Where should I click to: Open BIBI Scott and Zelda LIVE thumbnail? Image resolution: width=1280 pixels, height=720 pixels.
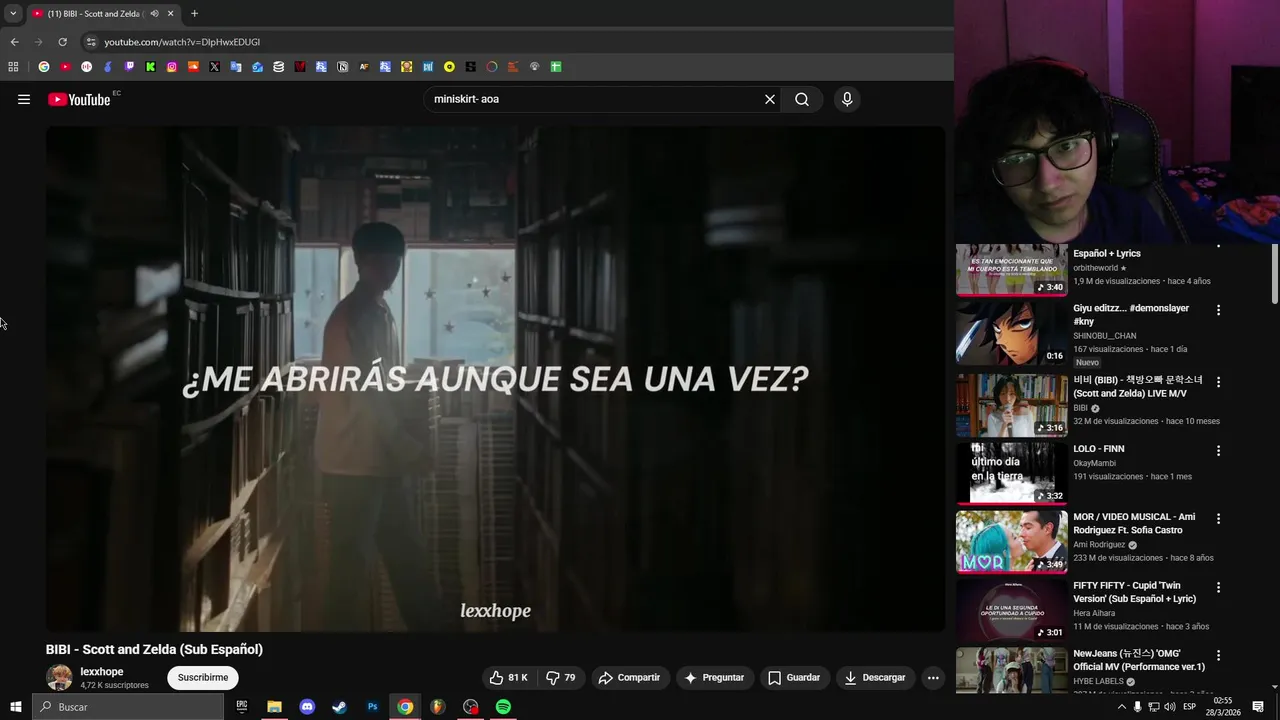[x=1011, y=405]
